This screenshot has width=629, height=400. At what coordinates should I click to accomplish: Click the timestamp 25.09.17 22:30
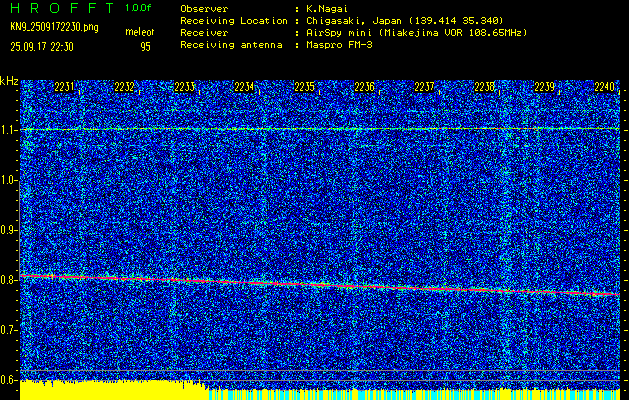coord(42,47)
